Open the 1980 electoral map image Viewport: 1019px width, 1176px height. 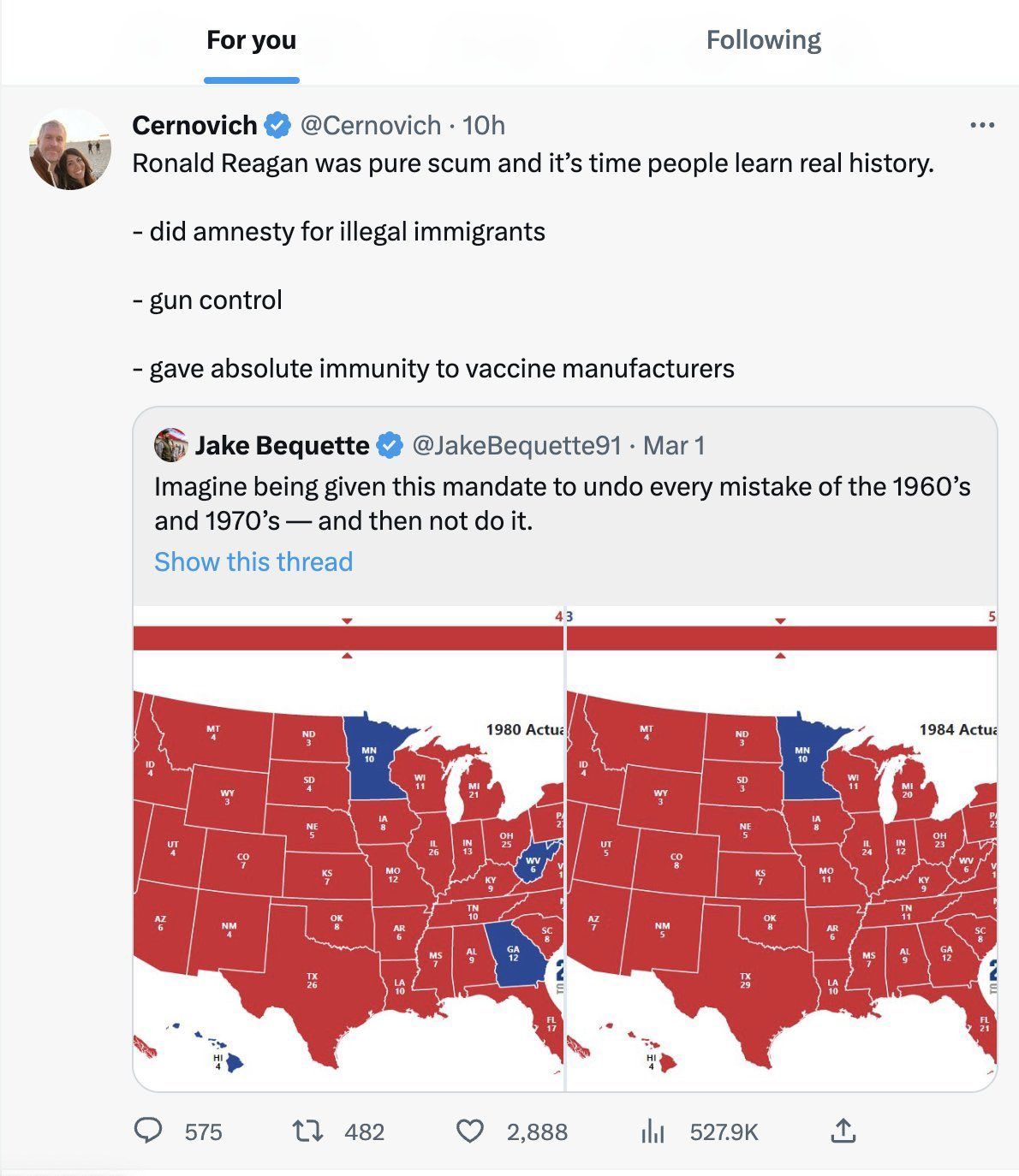click(x=349, y=848)
